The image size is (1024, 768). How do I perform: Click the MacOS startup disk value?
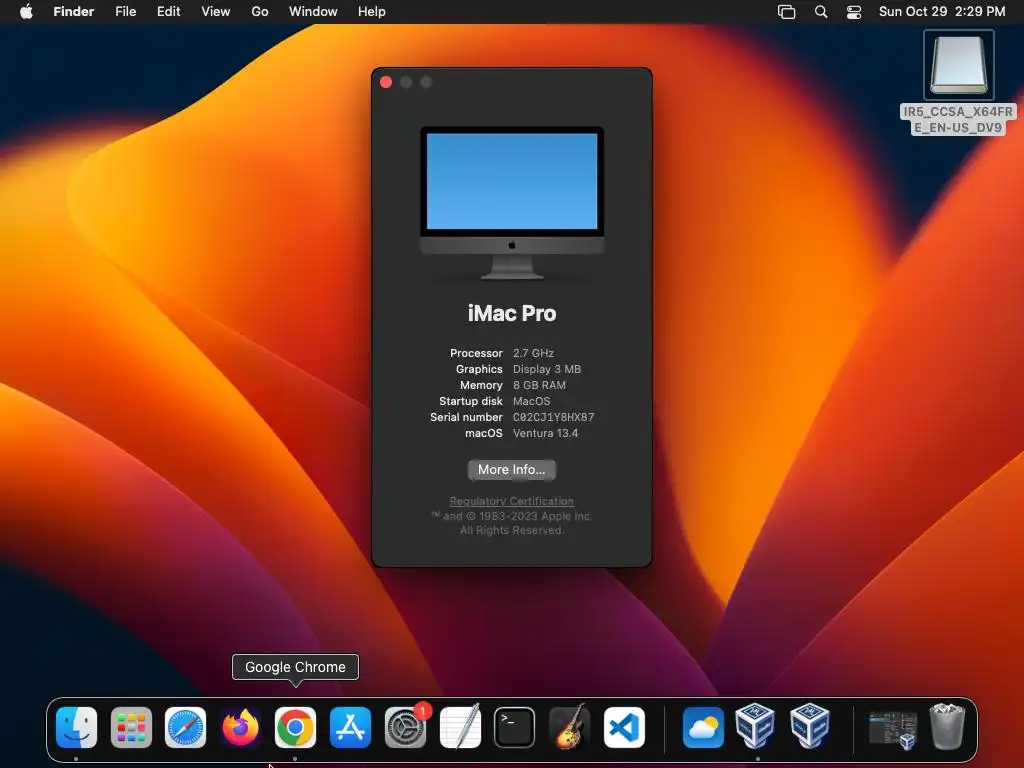[x=532, y=401]
